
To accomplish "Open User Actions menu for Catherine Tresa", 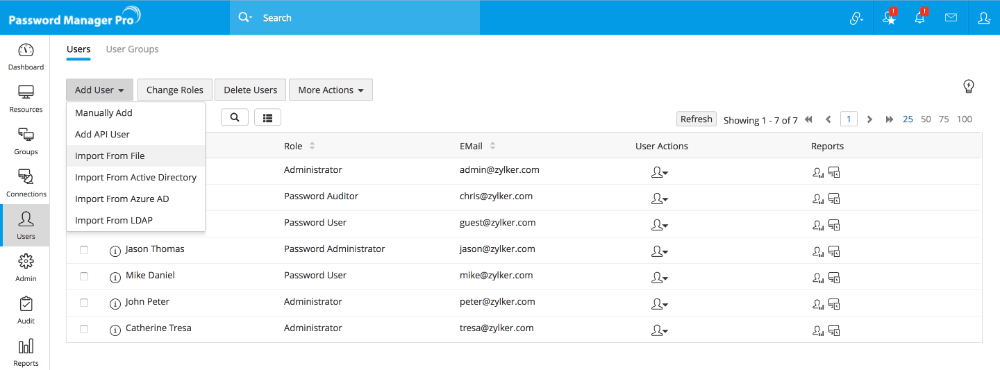I will [x=659, y=330].
